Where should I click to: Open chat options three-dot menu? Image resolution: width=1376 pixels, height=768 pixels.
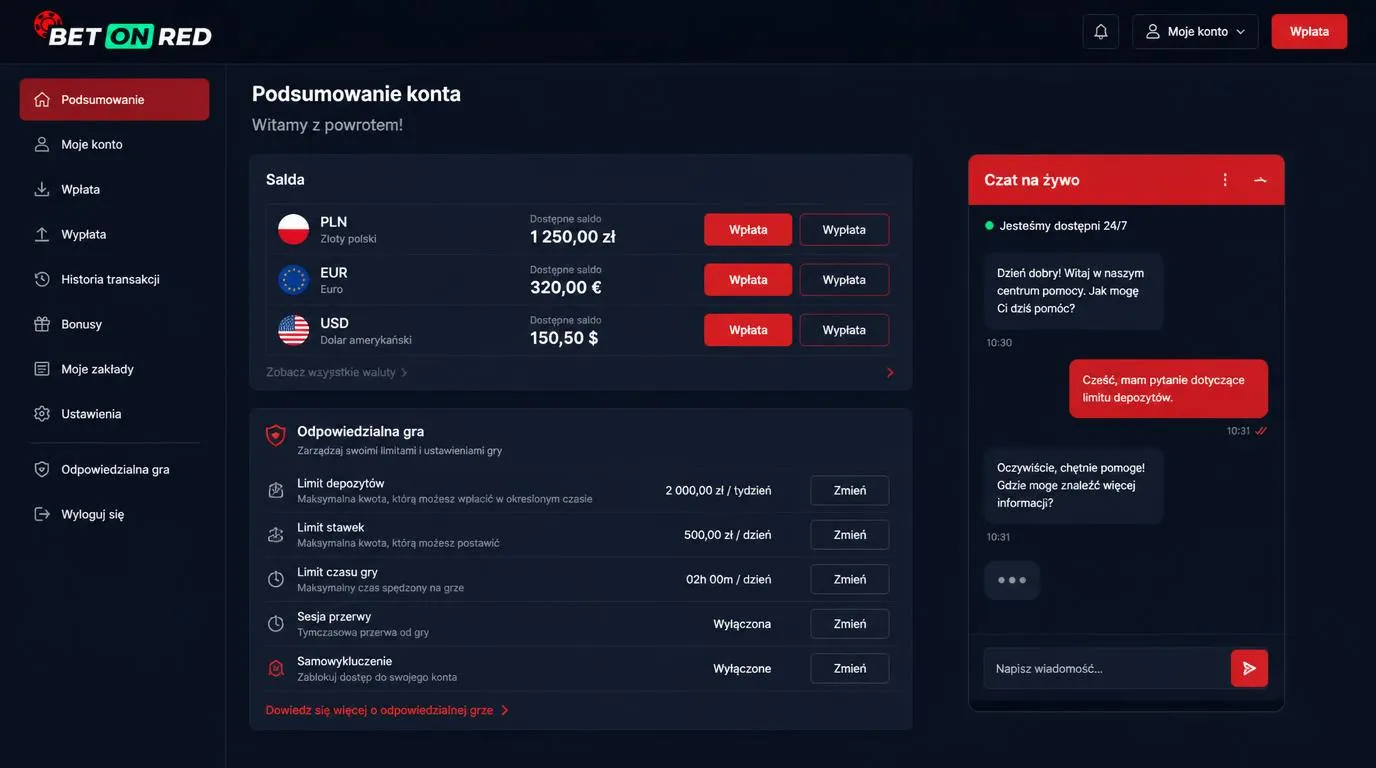coord(1225,180)
